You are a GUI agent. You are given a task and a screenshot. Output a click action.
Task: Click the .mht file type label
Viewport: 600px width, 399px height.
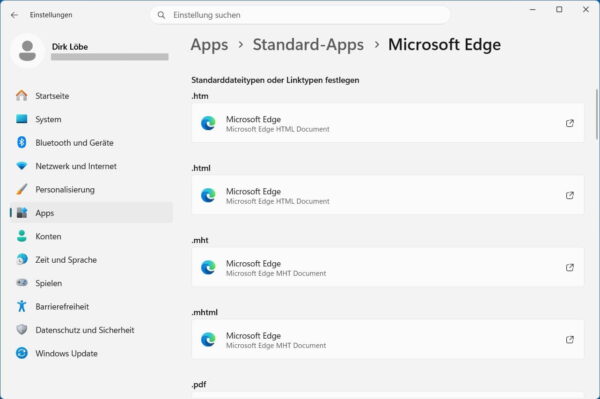tap(200, 240)
